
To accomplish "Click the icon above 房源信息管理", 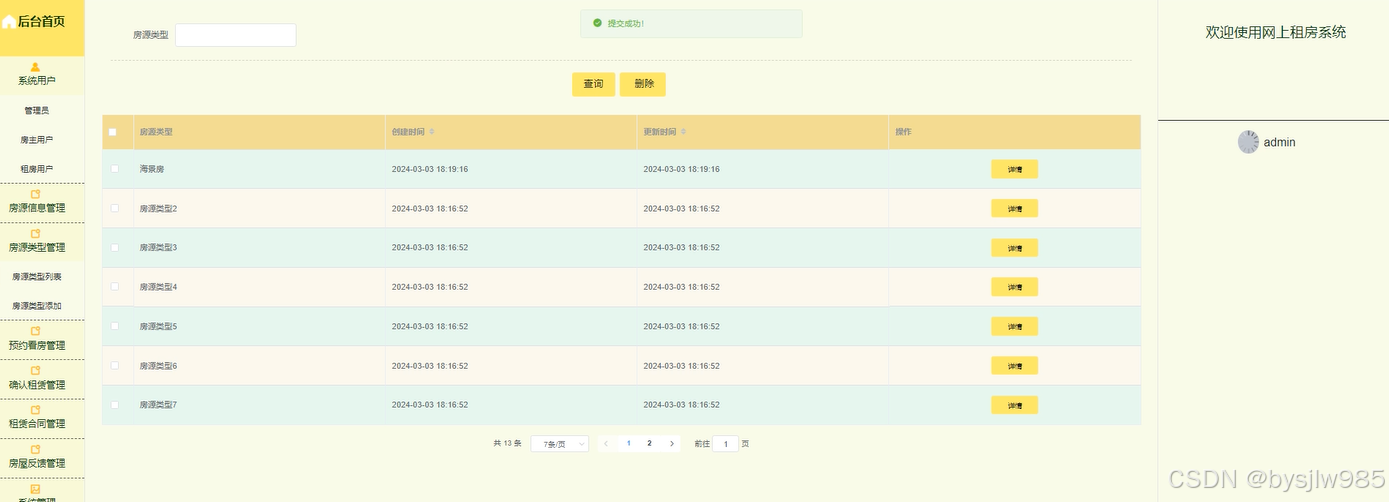I will coord(36,194).
